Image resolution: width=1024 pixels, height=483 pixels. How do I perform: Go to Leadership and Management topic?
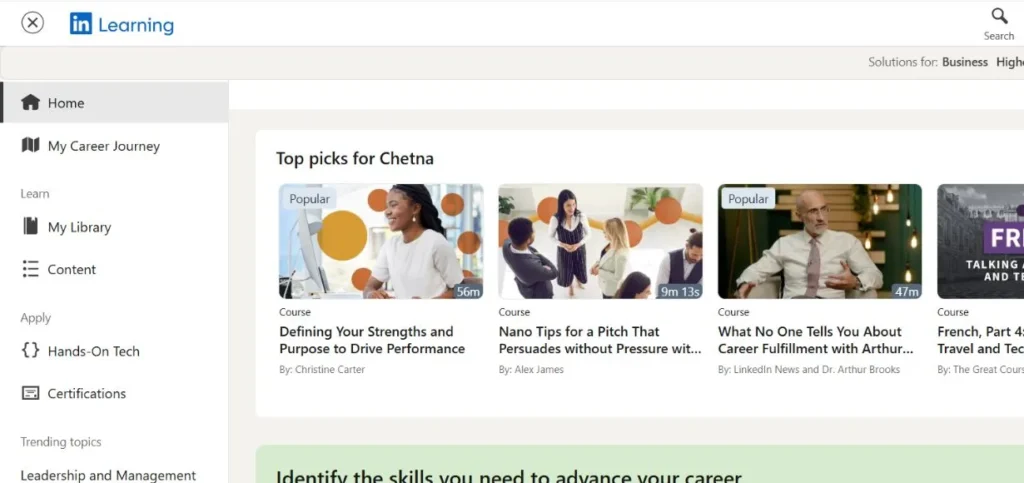(x=108, y=475)
